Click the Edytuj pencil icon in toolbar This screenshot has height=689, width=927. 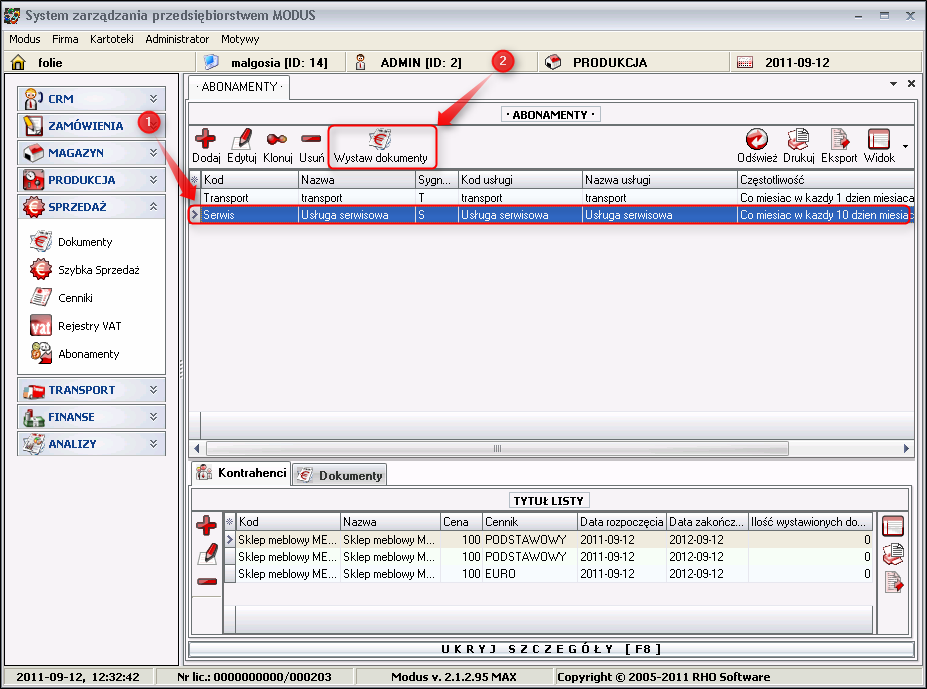point(241,140)
